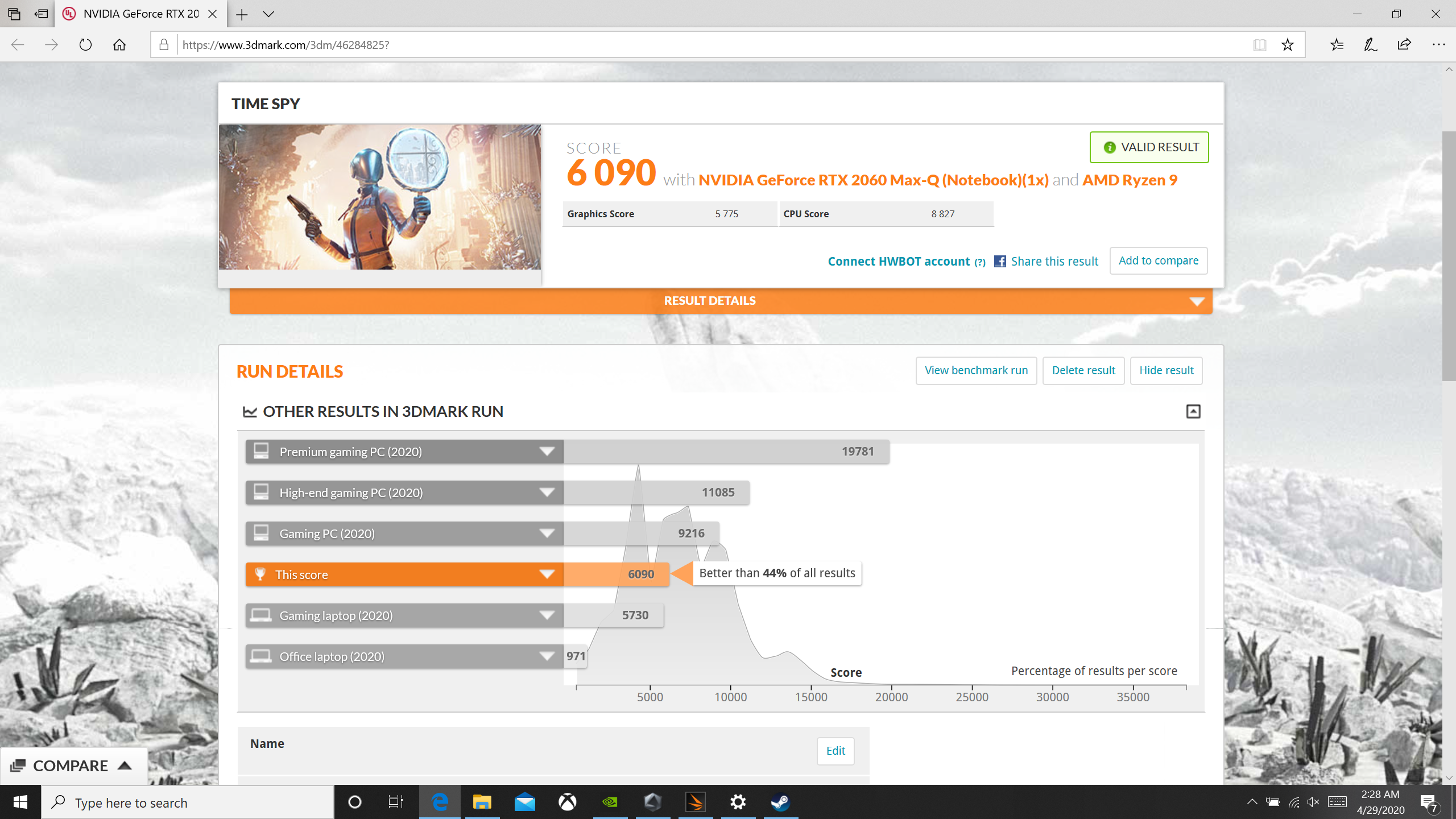This screenshot has width=1456, height=819.
Task: Go forward in browser history
Action: click(x=51, y=44)
